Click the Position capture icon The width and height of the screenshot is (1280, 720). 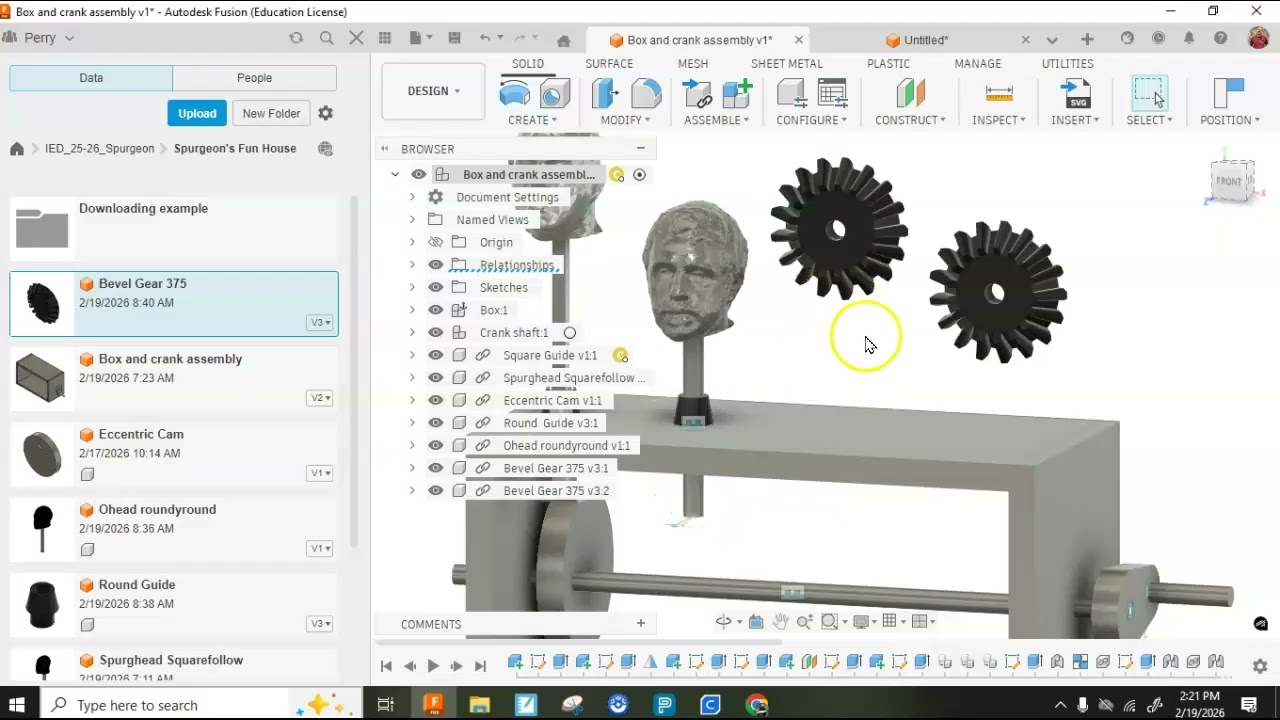tap(1228, 93)
